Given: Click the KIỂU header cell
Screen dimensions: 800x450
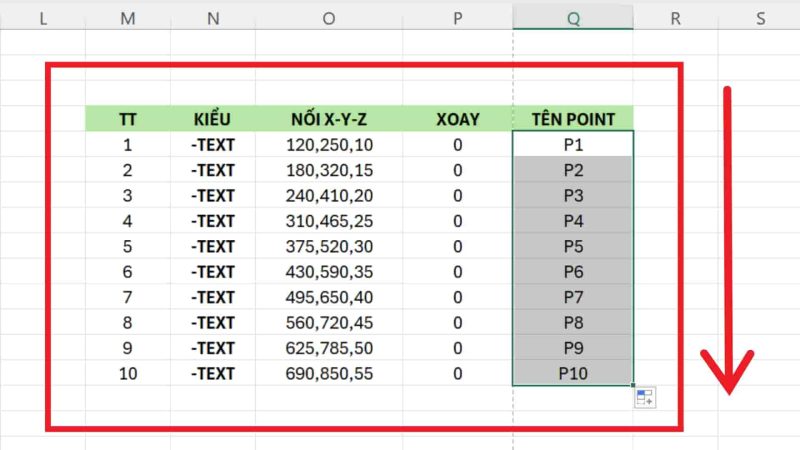Looking at the screenshot, I should (213, 119).
